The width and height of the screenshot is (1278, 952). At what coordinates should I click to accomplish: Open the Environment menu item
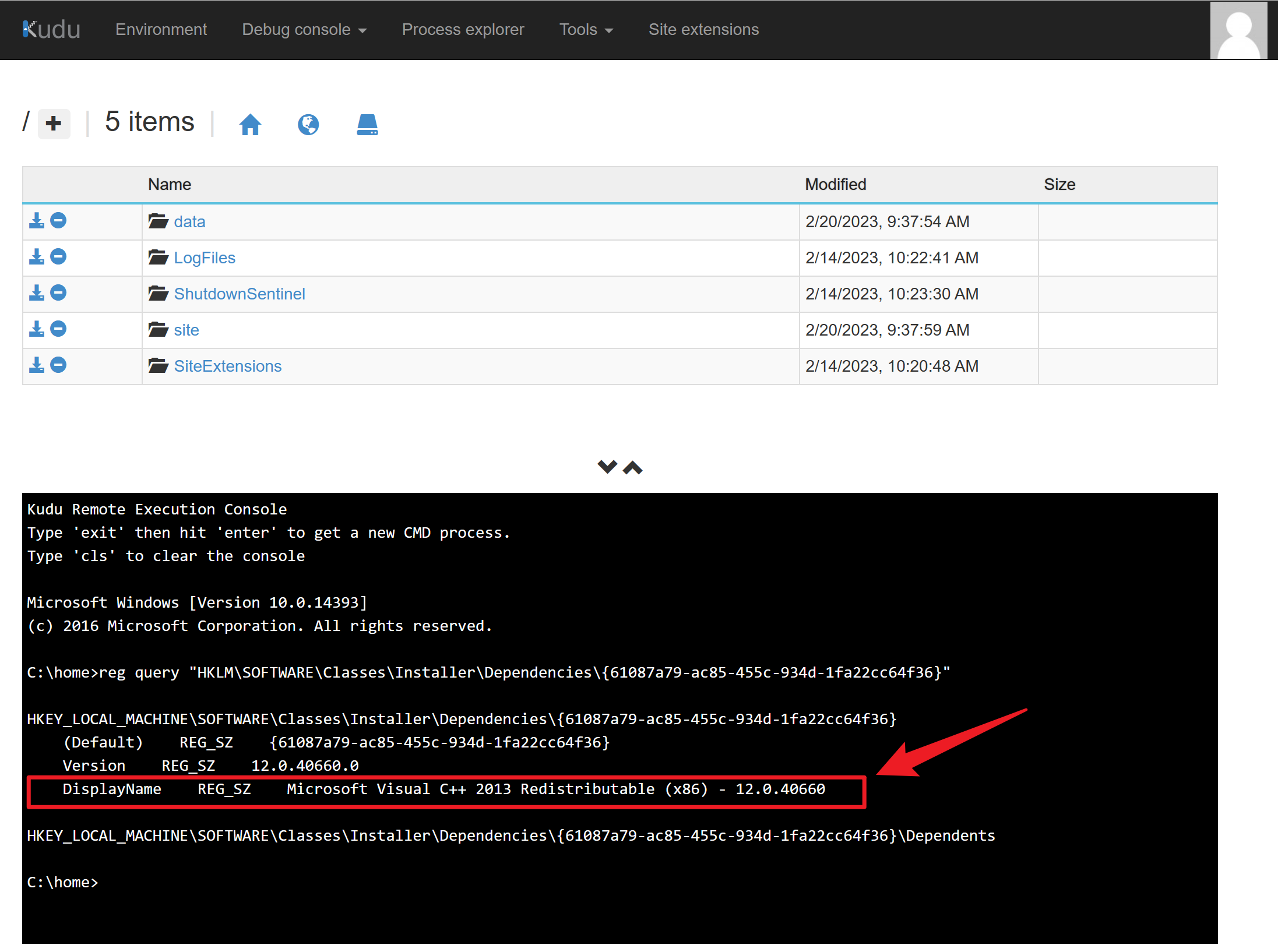161,30
